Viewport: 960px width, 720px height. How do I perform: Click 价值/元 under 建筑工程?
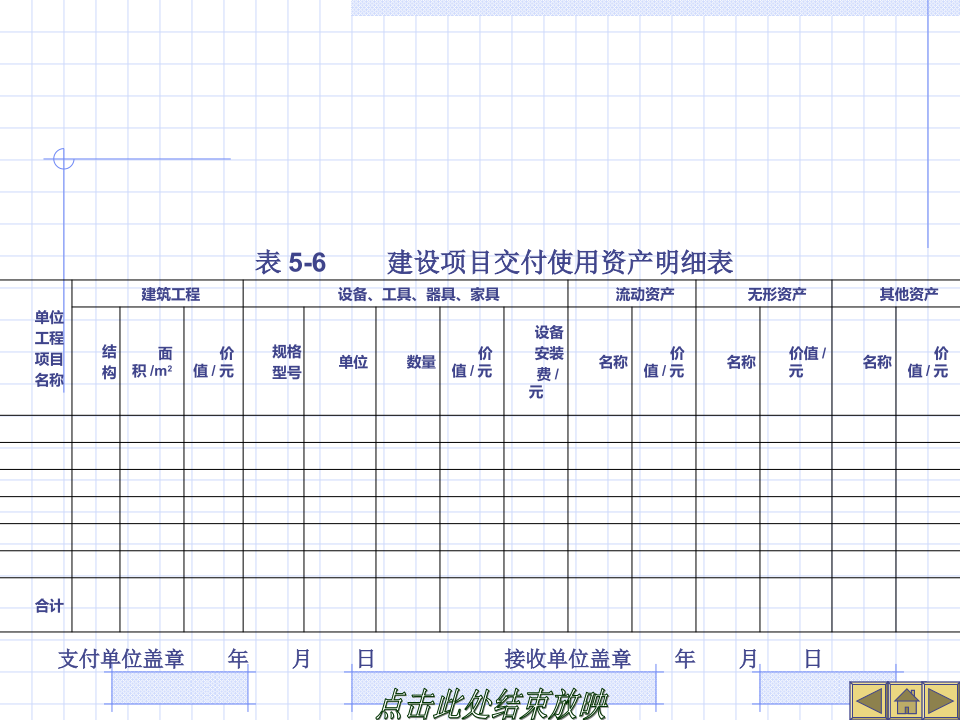[214, 362]
